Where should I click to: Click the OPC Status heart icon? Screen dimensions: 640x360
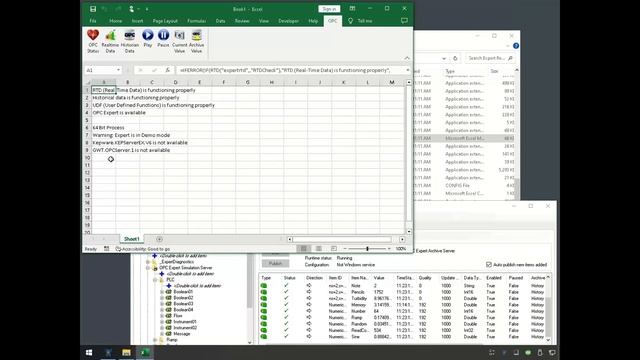coord(93,35)
